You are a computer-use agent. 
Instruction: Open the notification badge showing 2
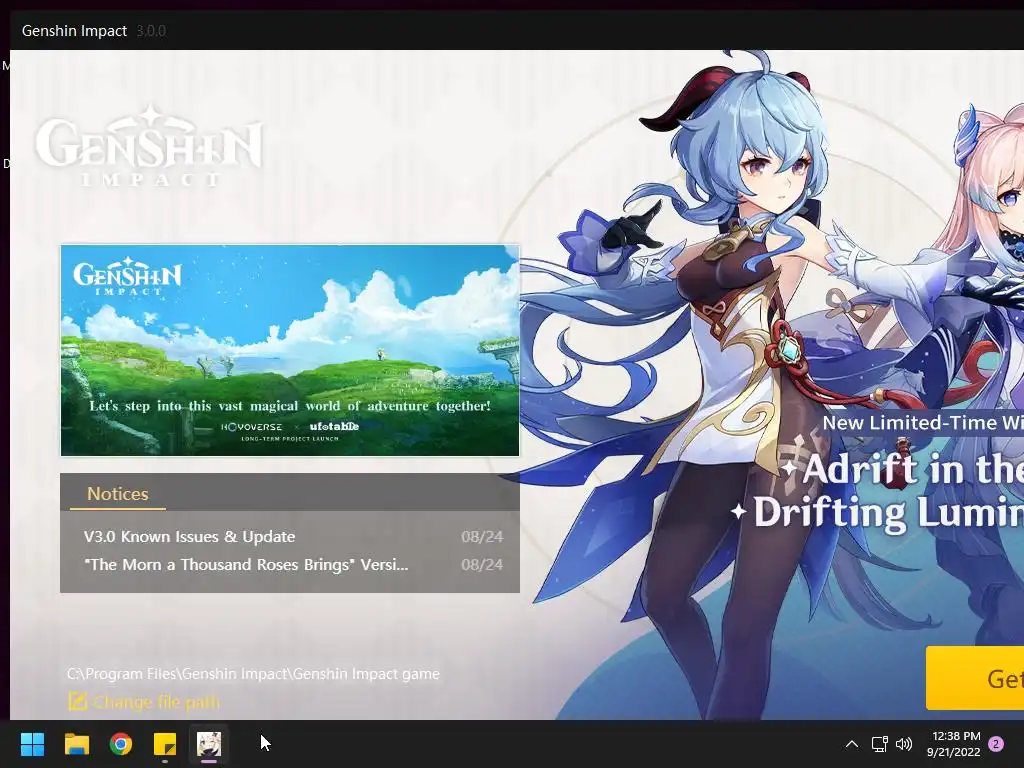click(996, 744)
